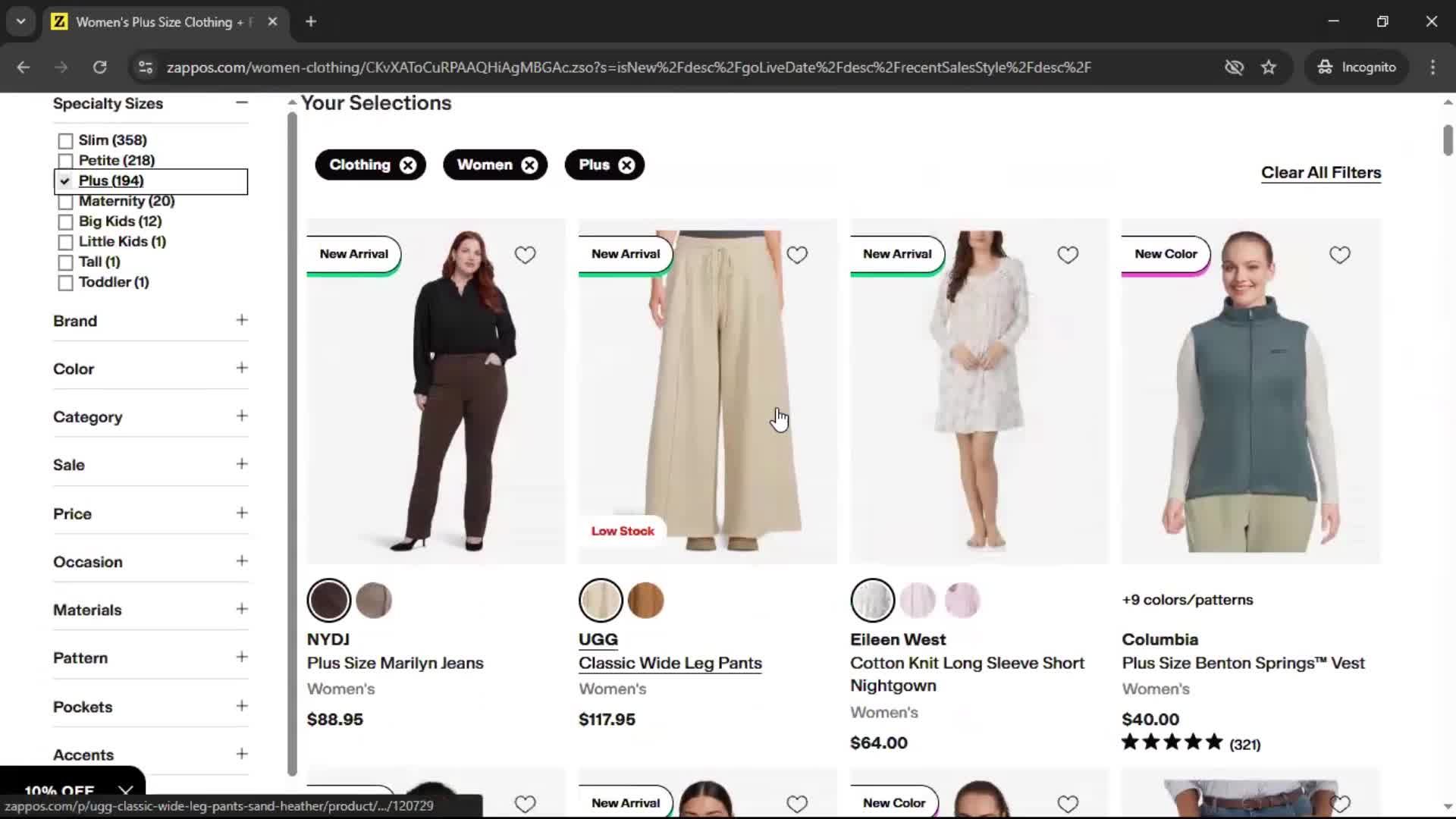Check the Petite (218) checkbox
Viewport: 1456px width, 819px height.
point(65,161)
